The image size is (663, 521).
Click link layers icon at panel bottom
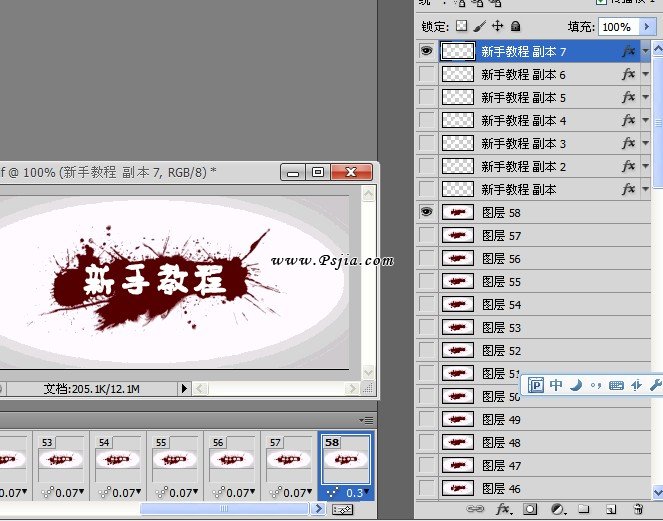coord(475,509)
